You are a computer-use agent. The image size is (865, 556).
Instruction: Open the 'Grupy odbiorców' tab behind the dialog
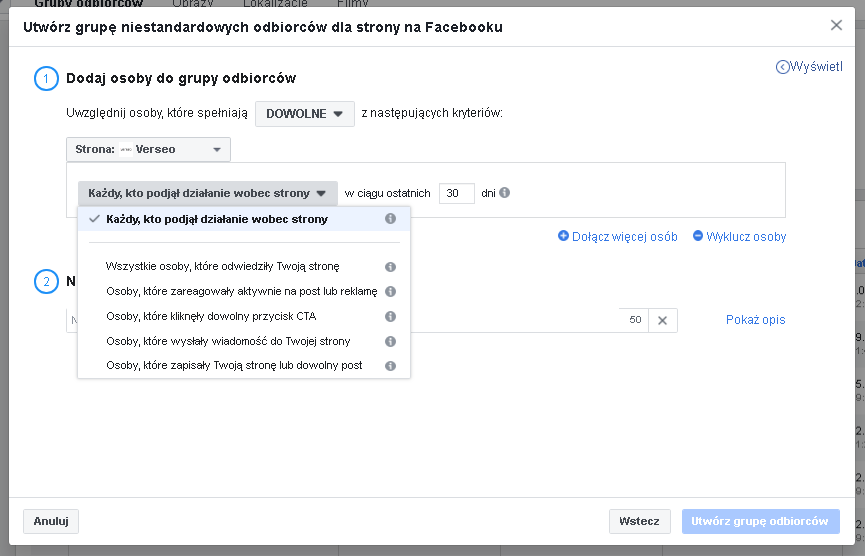88,3
